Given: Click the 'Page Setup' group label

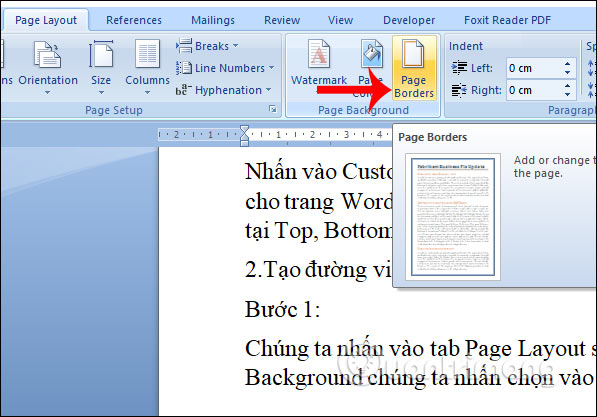Looking at the screenshot, I should coord(114,110).
